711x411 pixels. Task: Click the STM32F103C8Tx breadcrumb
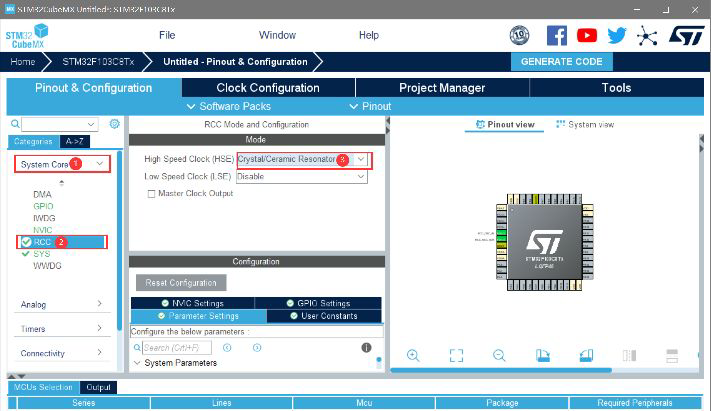pos(98,62)
